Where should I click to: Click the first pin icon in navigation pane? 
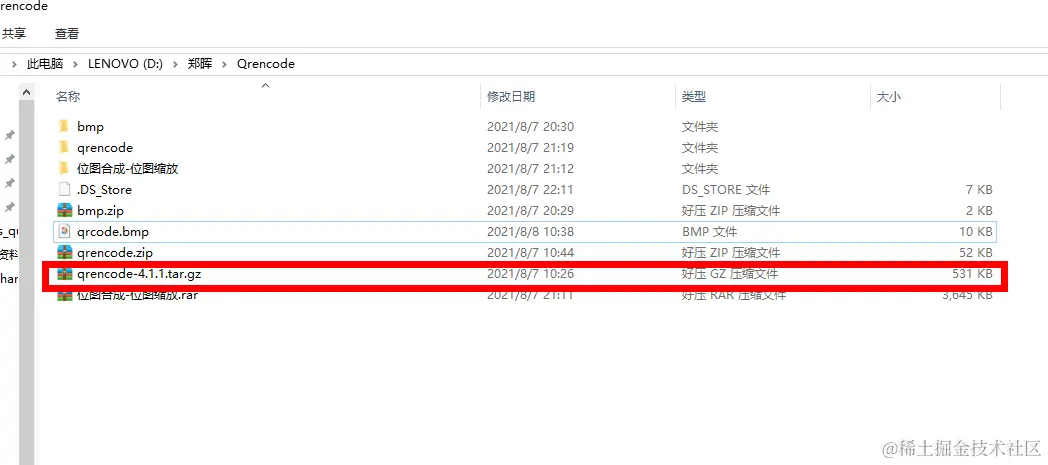(x=9, y=135)
